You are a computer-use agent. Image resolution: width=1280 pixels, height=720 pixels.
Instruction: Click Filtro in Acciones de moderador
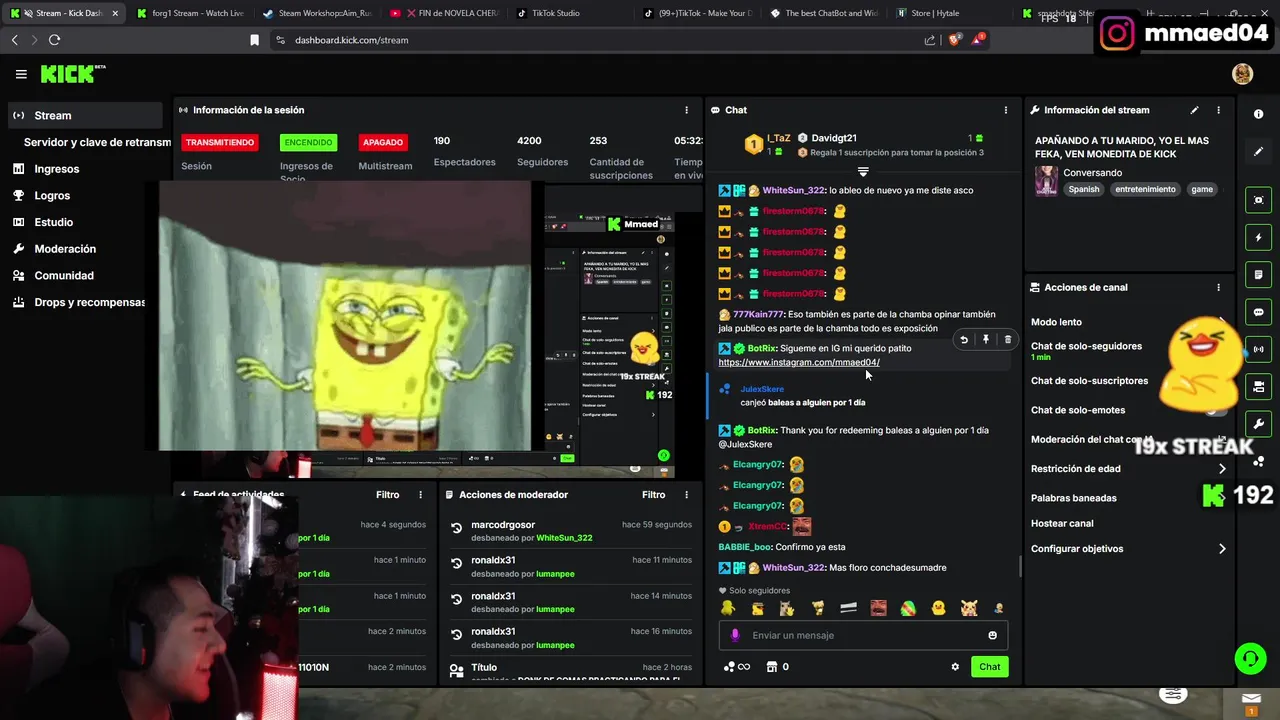[x=653, y=495]
